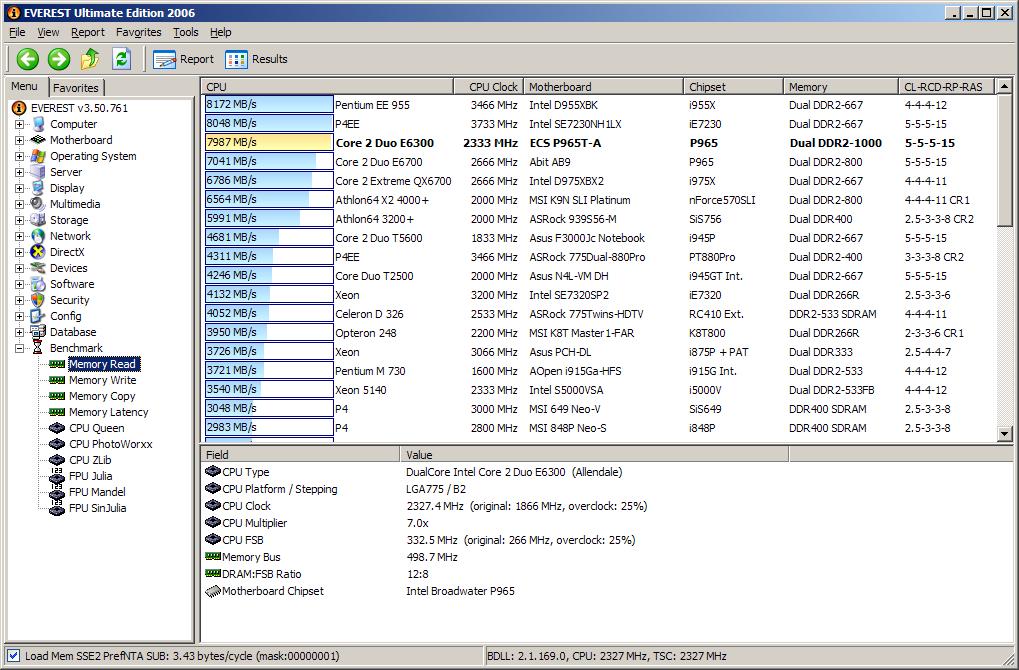Click the Field column header
Screen dimensions: 1019x670
[300, 454]
